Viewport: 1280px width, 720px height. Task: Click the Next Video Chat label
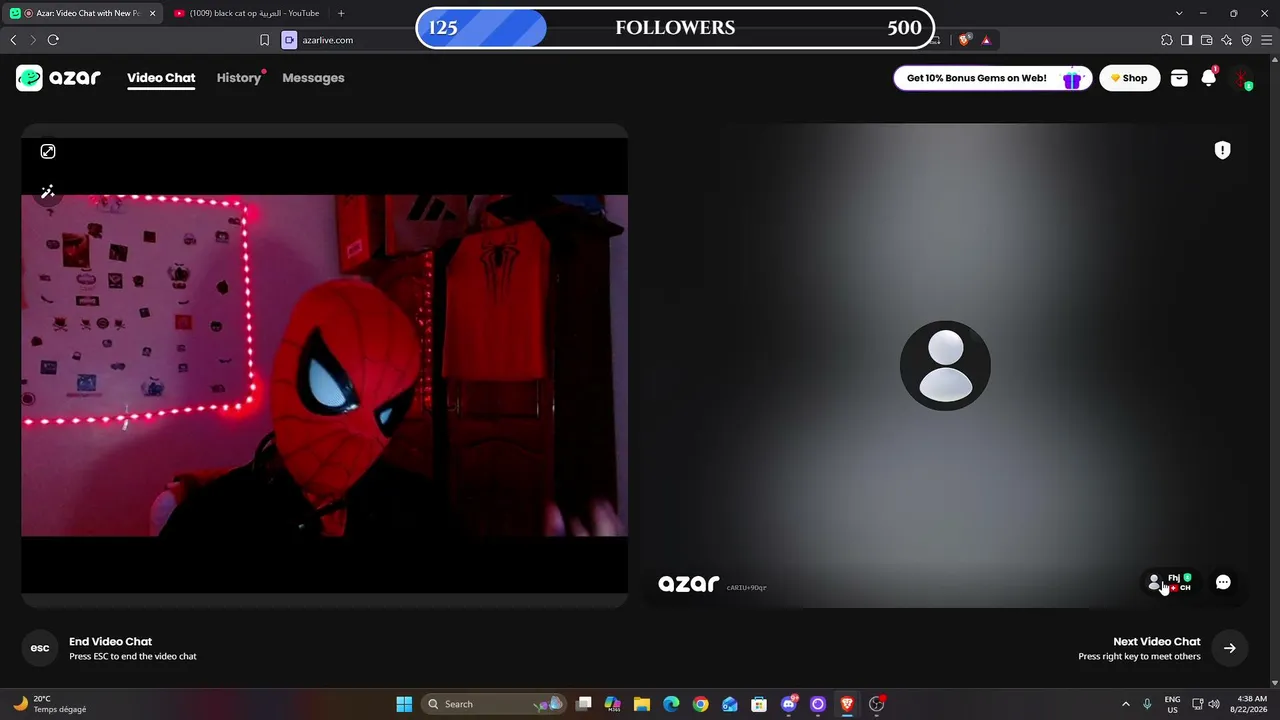pos(1157,642)
